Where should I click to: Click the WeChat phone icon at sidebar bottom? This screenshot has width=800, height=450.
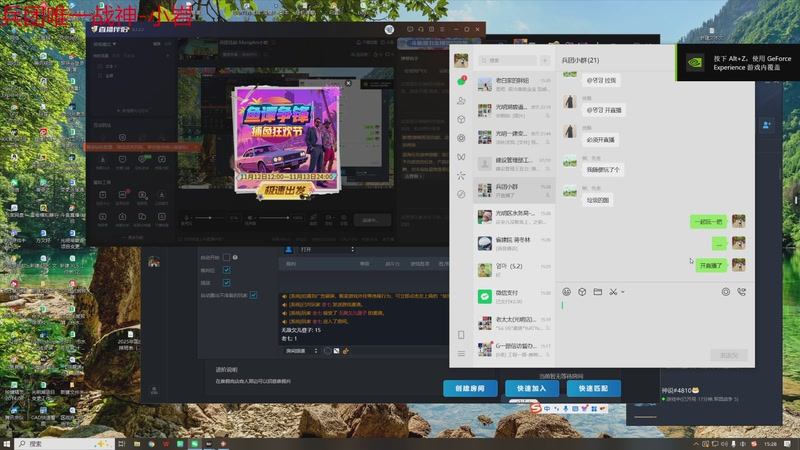[x=461, y=335]
